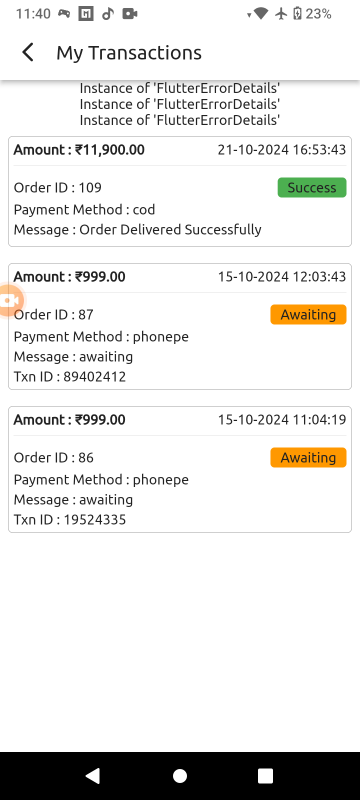360x800 pixels.
Task: Tap the airplane mode status icon
Action: (281, 14)
